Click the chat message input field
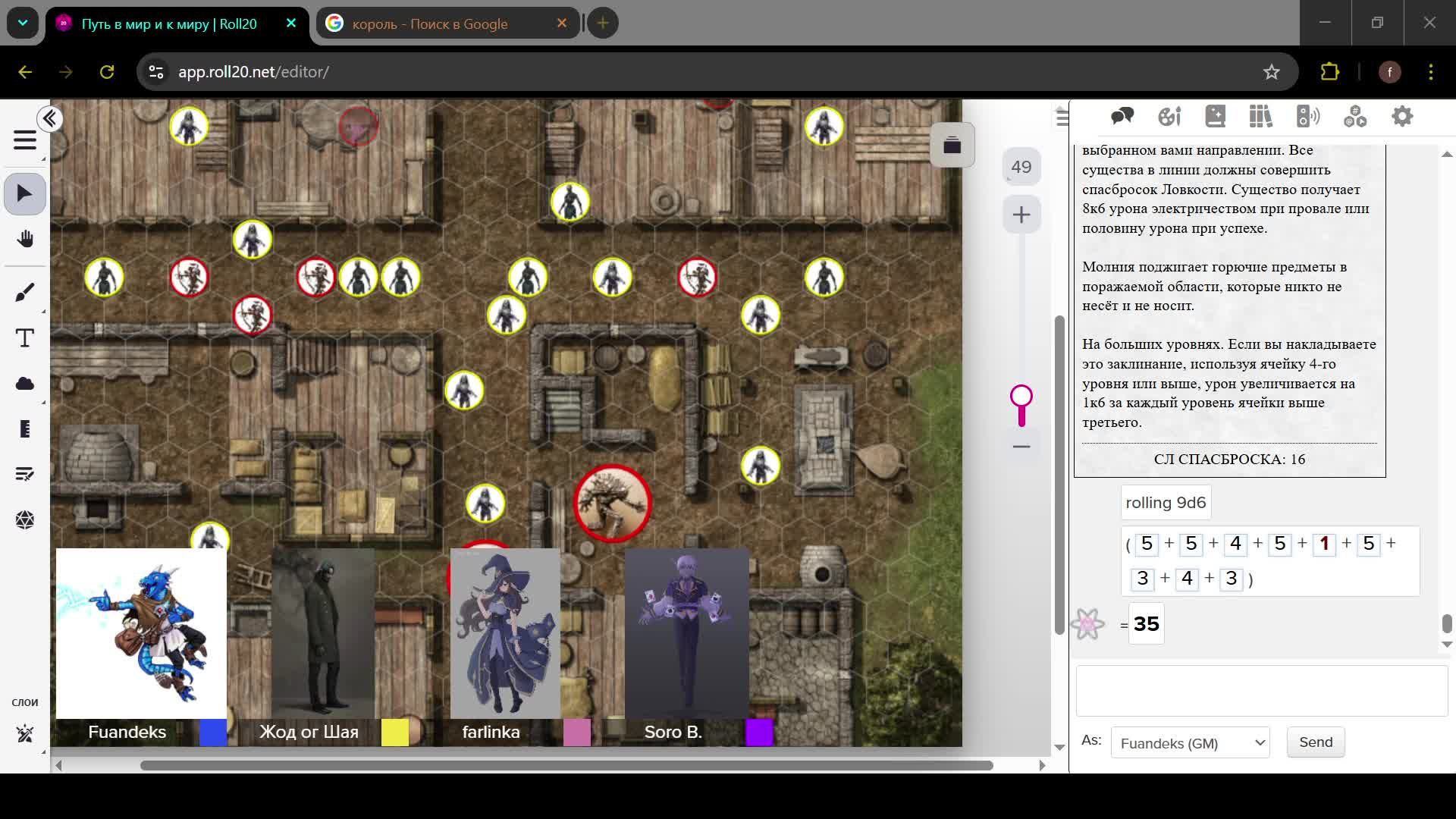This screenshot has width=1456, height=819. tap(1261, 691)
